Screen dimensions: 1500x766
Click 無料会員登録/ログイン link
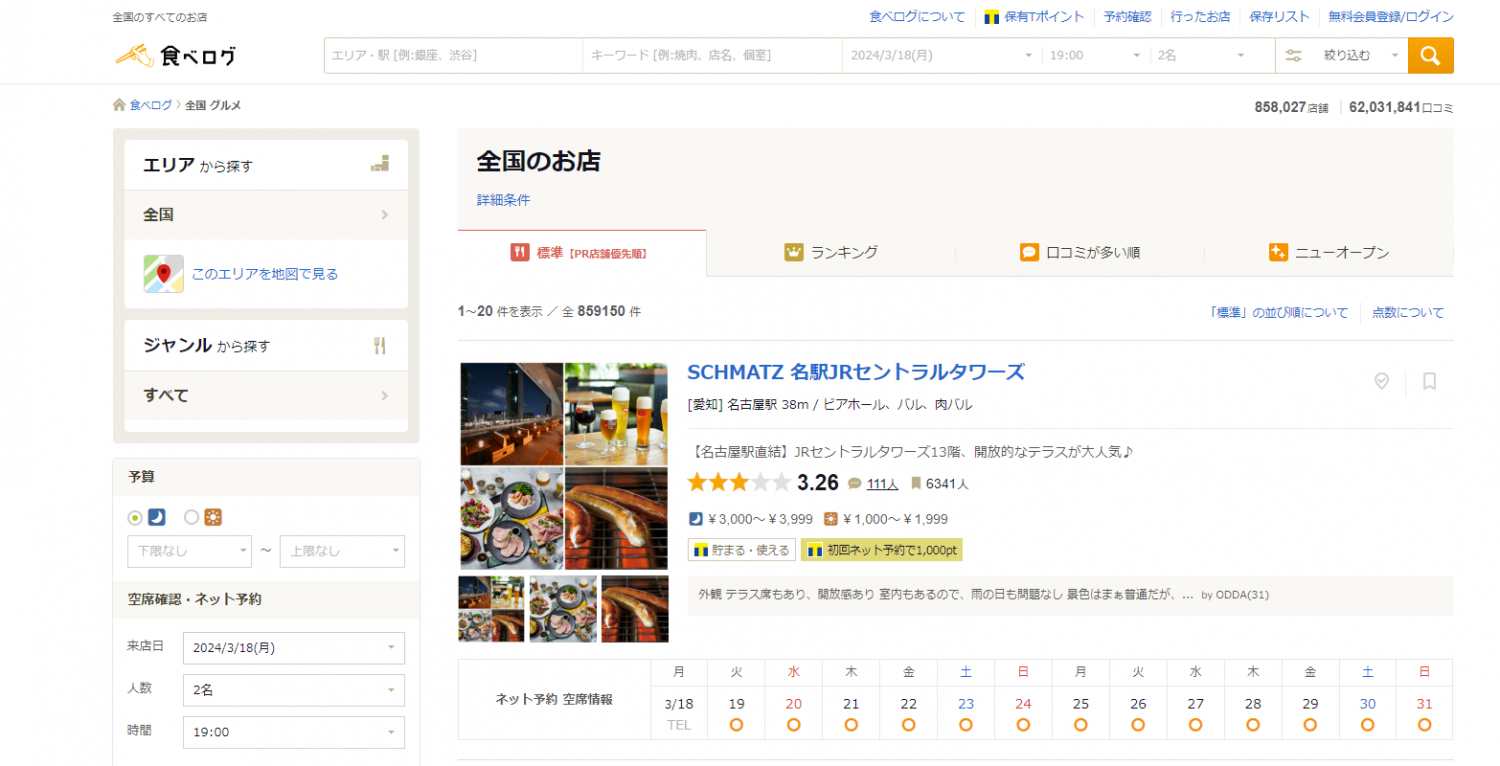(x=1391, y=17)
